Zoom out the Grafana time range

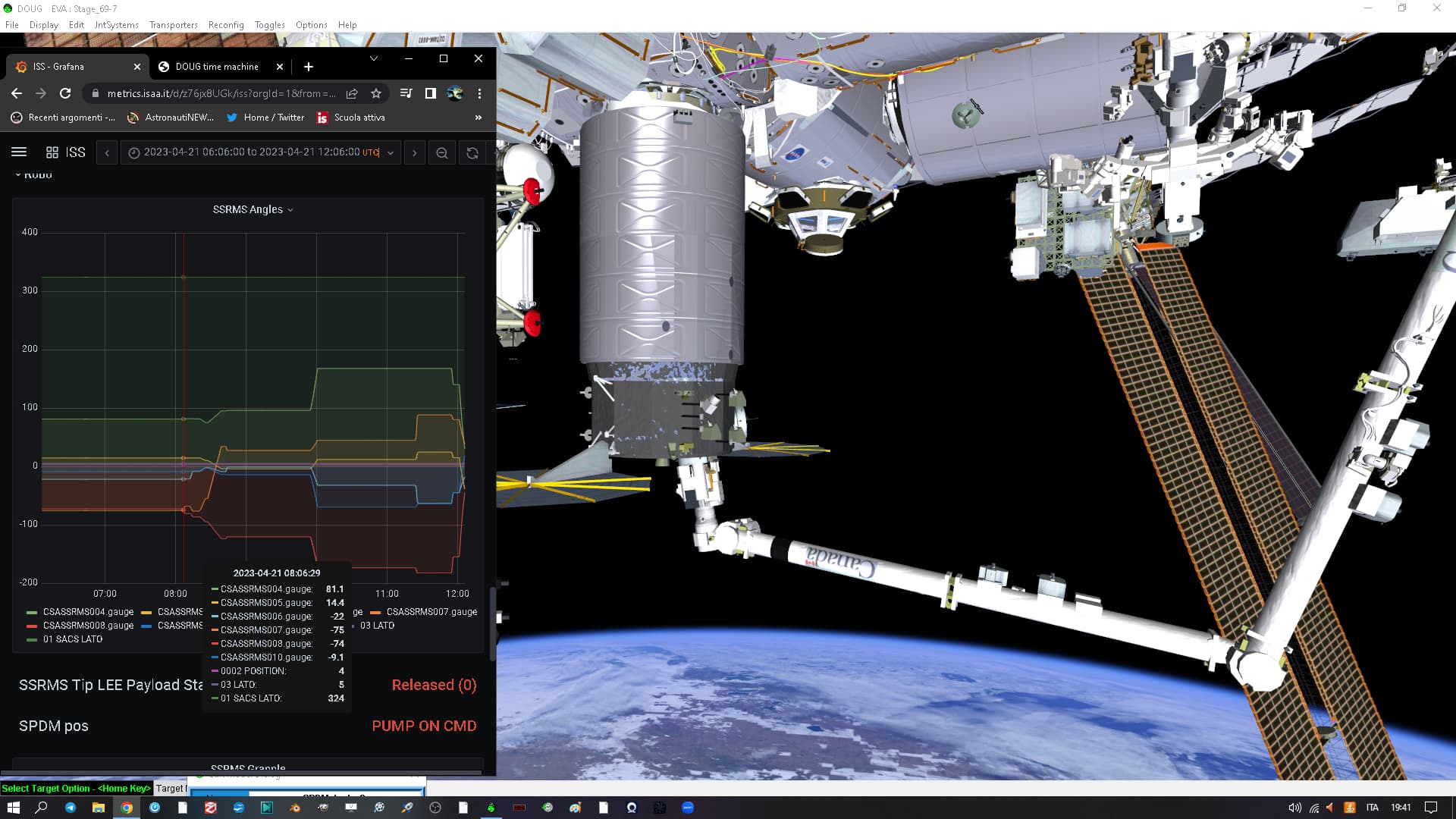tap(442, 153)
